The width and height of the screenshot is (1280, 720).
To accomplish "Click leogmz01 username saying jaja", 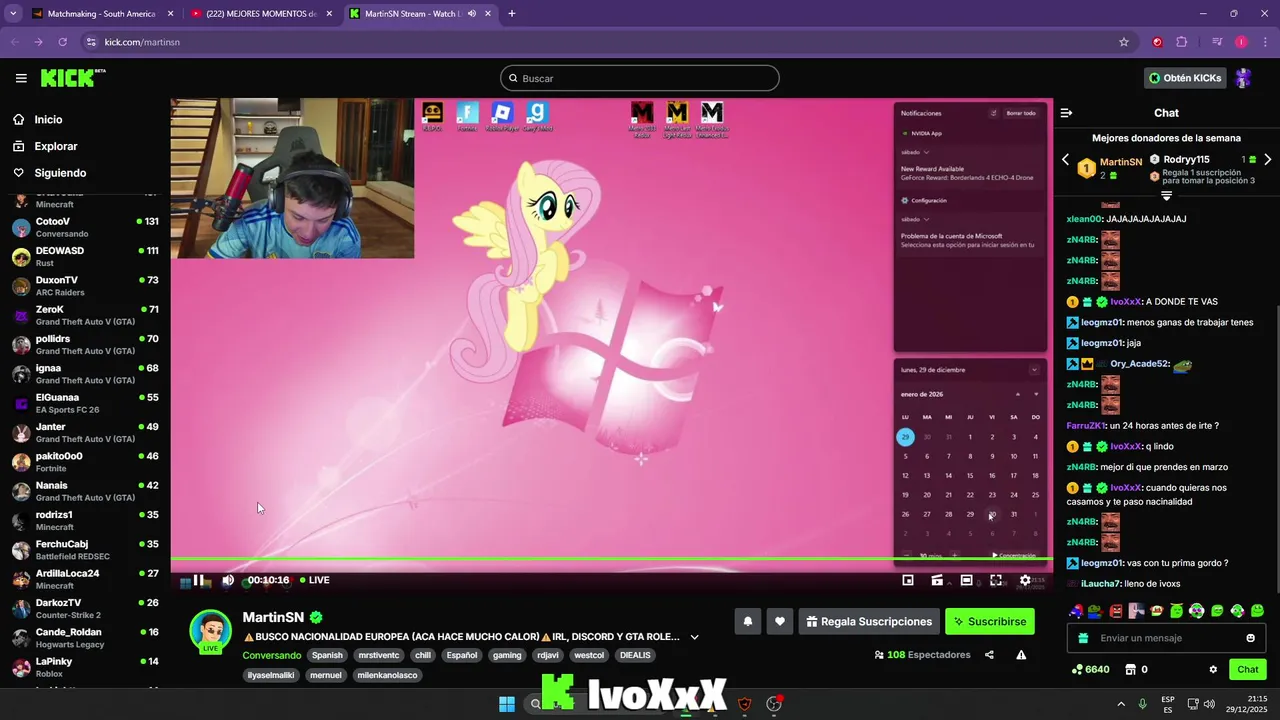I will pos(1102,343).
